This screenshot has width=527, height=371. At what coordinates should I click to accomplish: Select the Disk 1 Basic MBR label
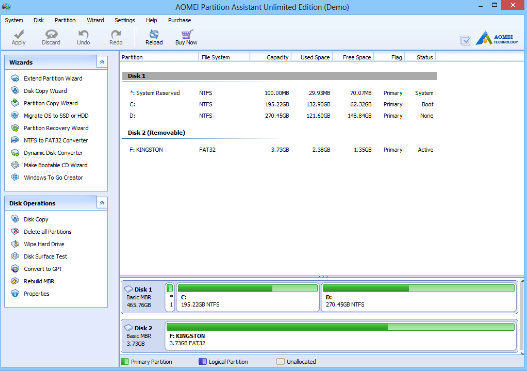pyautogui.click(x=139, y=297)
